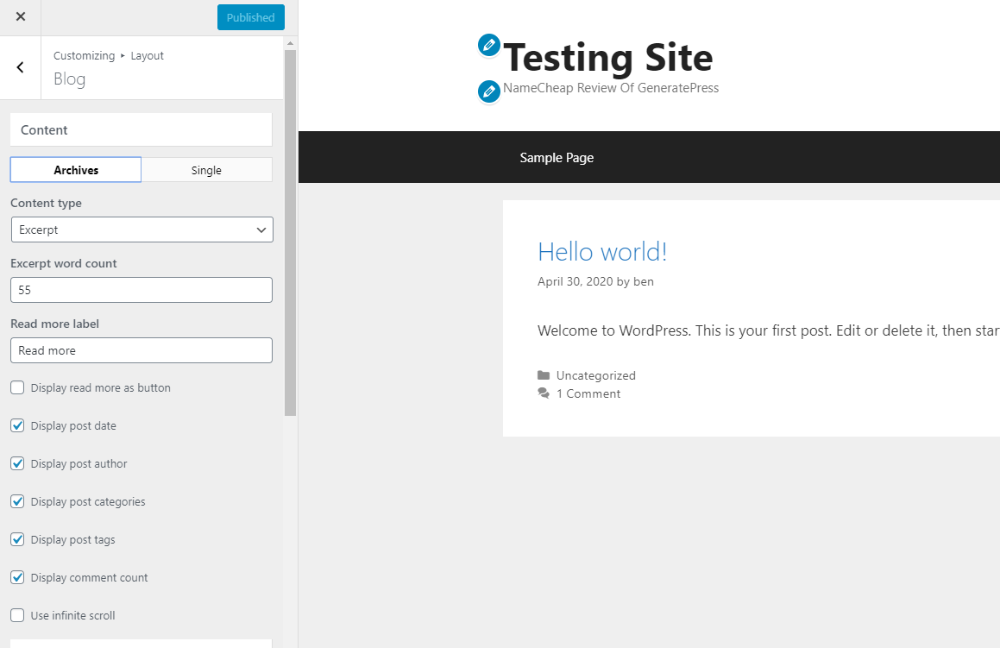
Task: Uncheck Display post author
Action: (17, 463)
